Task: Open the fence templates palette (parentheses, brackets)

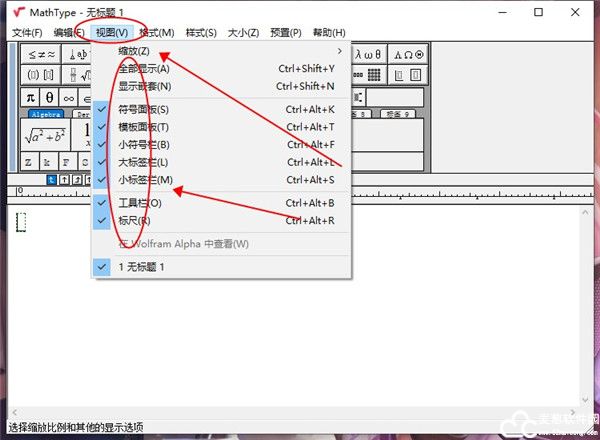Action: coord(41,75)
